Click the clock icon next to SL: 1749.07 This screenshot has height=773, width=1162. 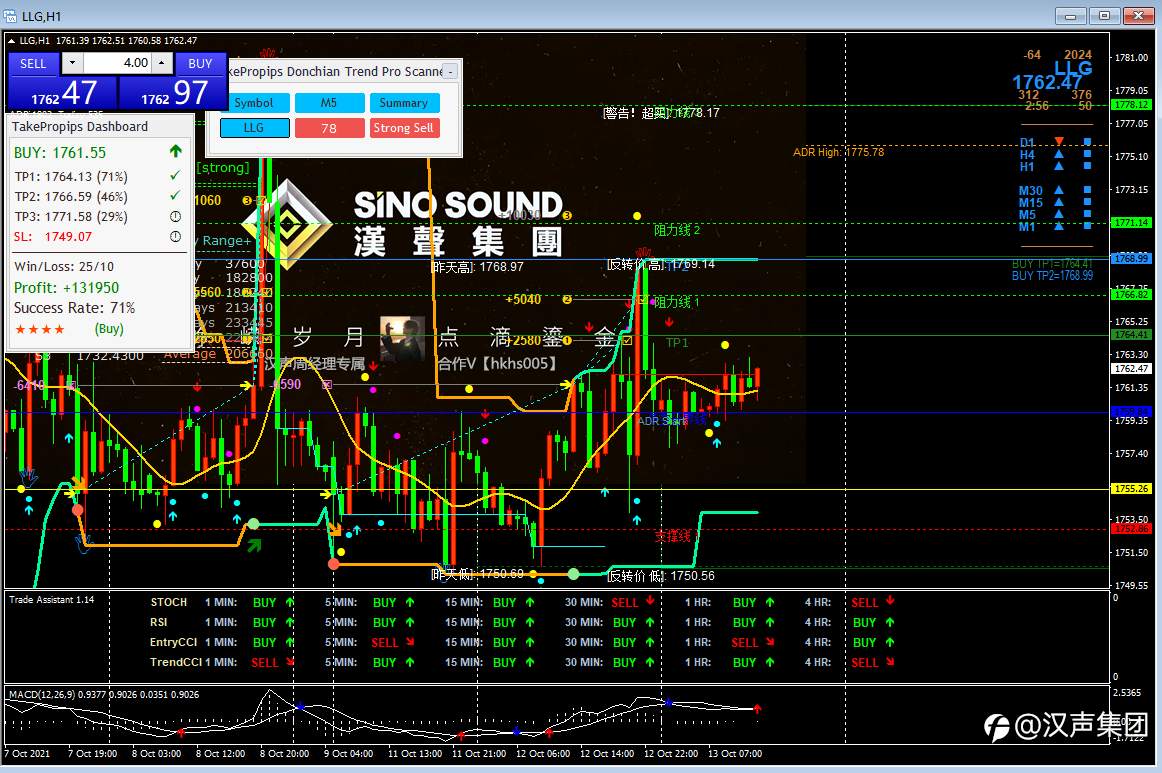tap(176, 236)
